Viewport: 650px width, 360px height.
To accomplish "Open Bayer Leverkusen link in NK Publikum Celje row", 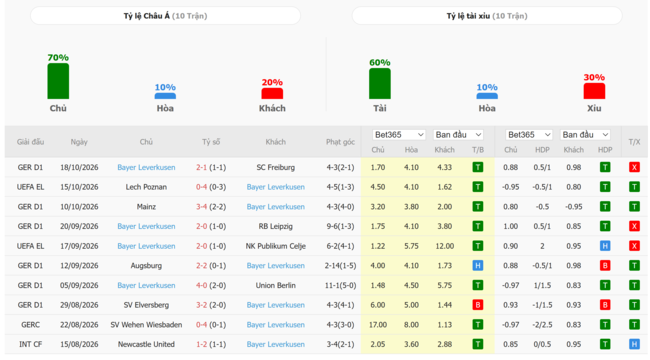I will pos(146,246).
